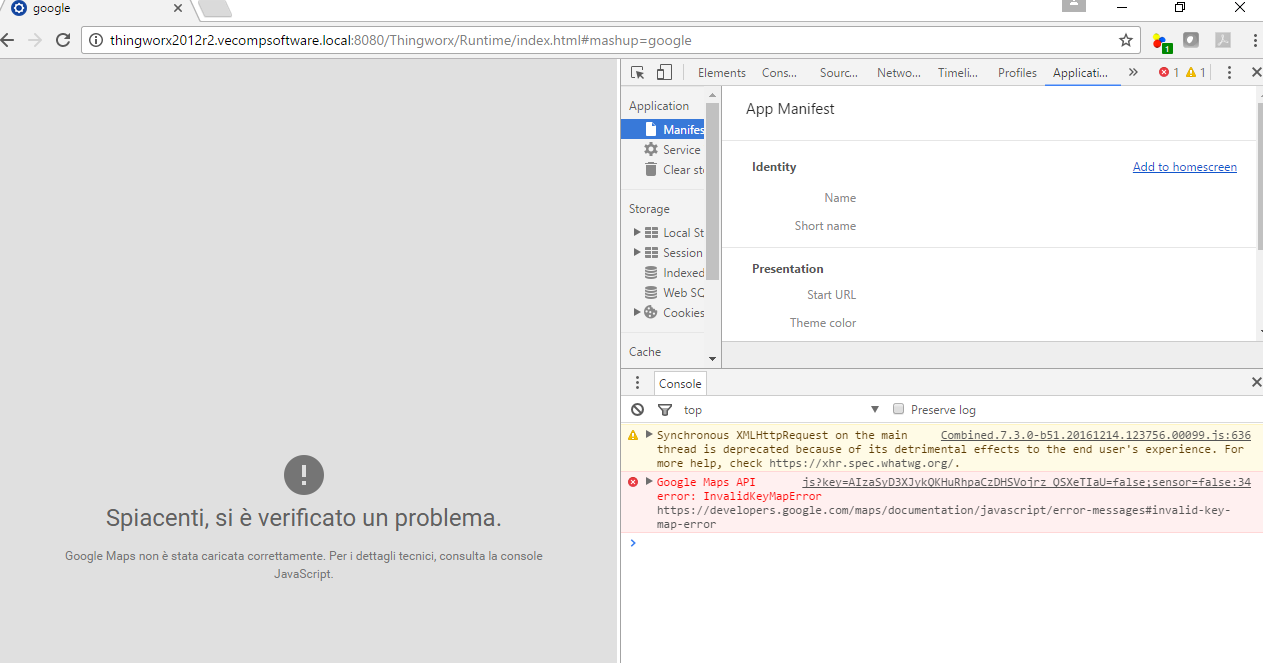Clear the console with the block icon
This screenshot has height=663, width=1263.
click(x=638, y=410)
